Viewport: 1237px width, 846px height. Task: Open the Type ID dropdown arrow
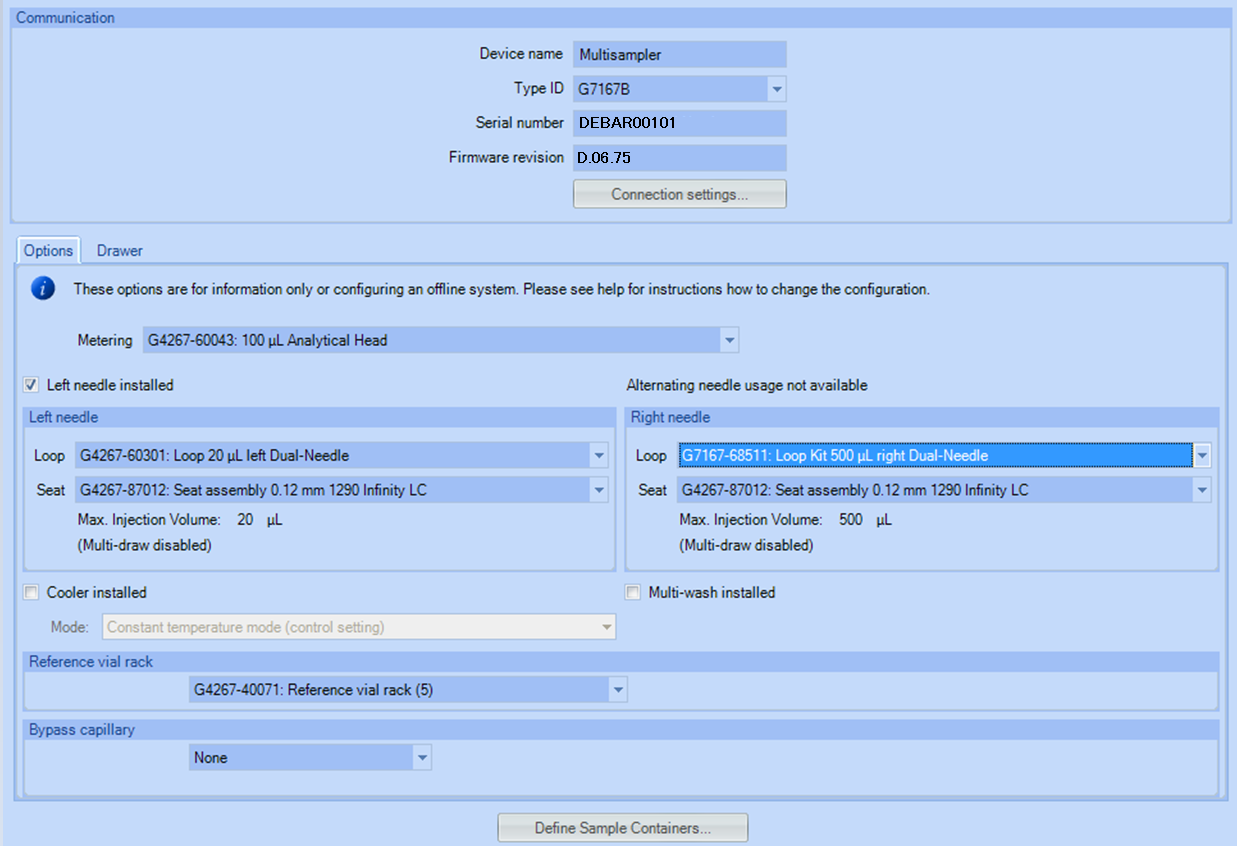(x=777, y=88)
